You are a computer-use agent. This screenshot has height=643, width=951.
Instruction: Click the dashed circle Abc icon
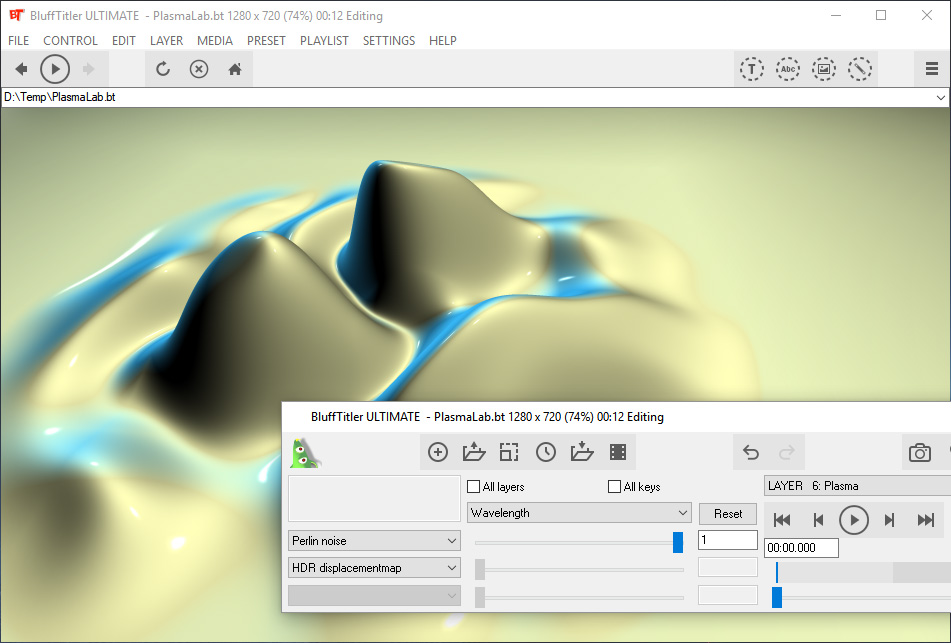(x=788, y=69)
